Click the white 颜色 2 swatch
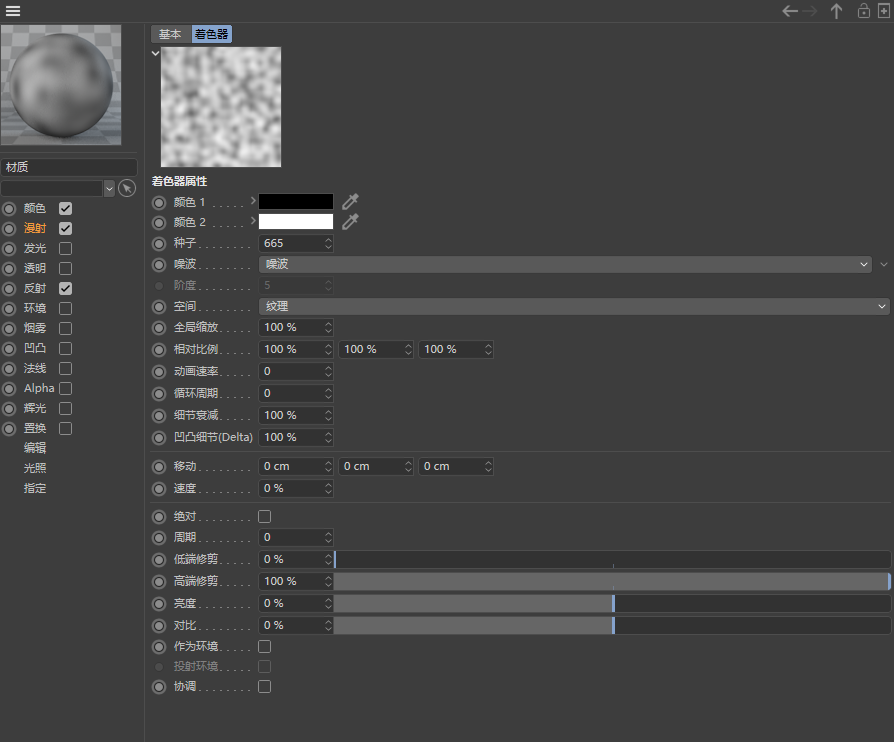The image size is (894, 742). tap(296, 221)
